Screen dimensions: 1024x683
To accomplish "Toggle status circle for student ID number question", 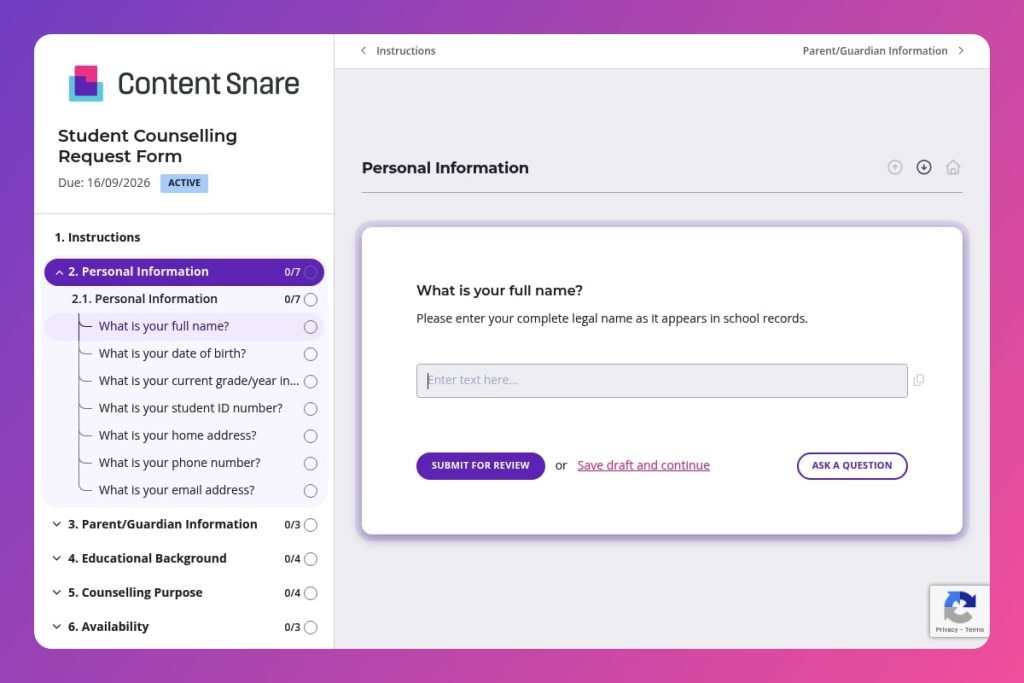I will [311, 409].
